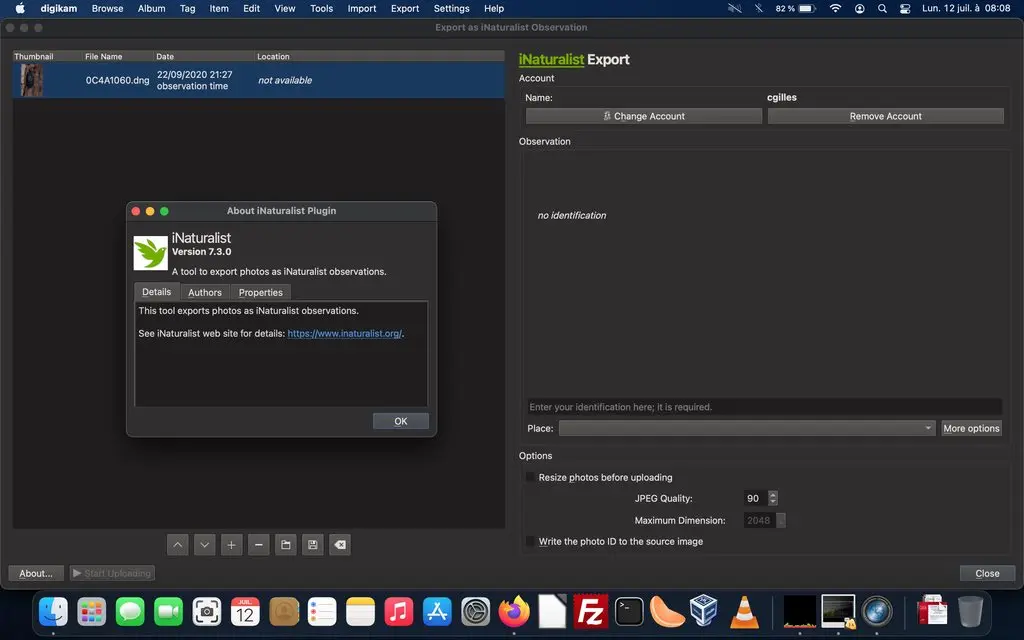1024x640 pixels.
Task: Move the image down with the down-arrow icon
Action: pyautogui.click(x=204, y=544)
